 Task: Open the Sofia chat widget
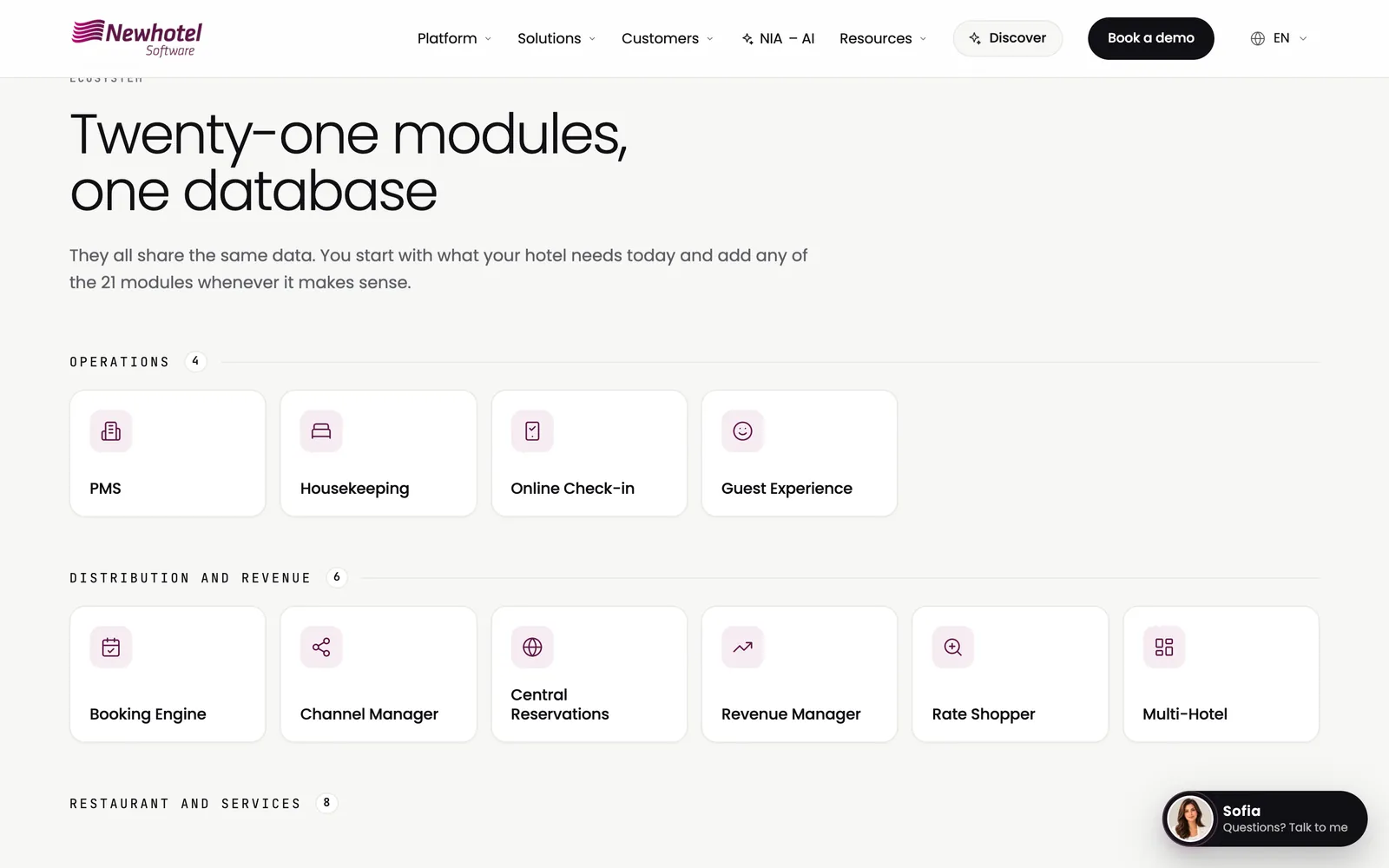(x=1265, y=819)
